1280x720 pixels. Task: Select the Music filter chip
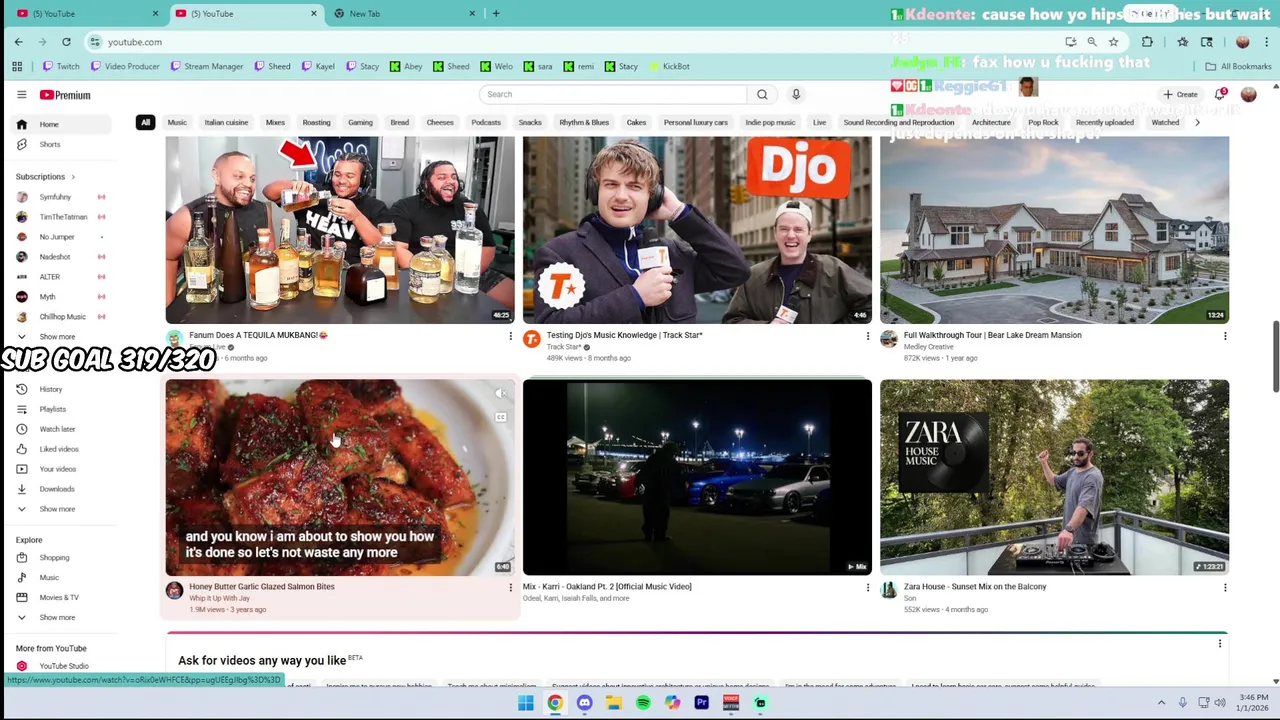[x=177, y=122]
